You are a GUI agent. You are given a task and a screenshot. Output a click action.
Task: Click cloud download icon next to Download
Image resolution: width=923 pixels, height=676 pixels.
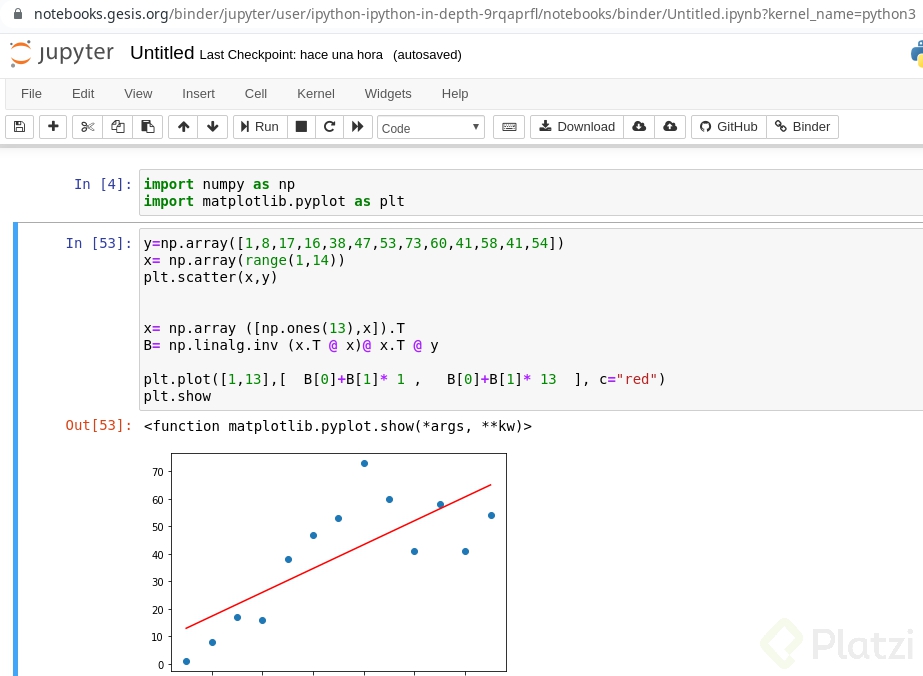639,127
